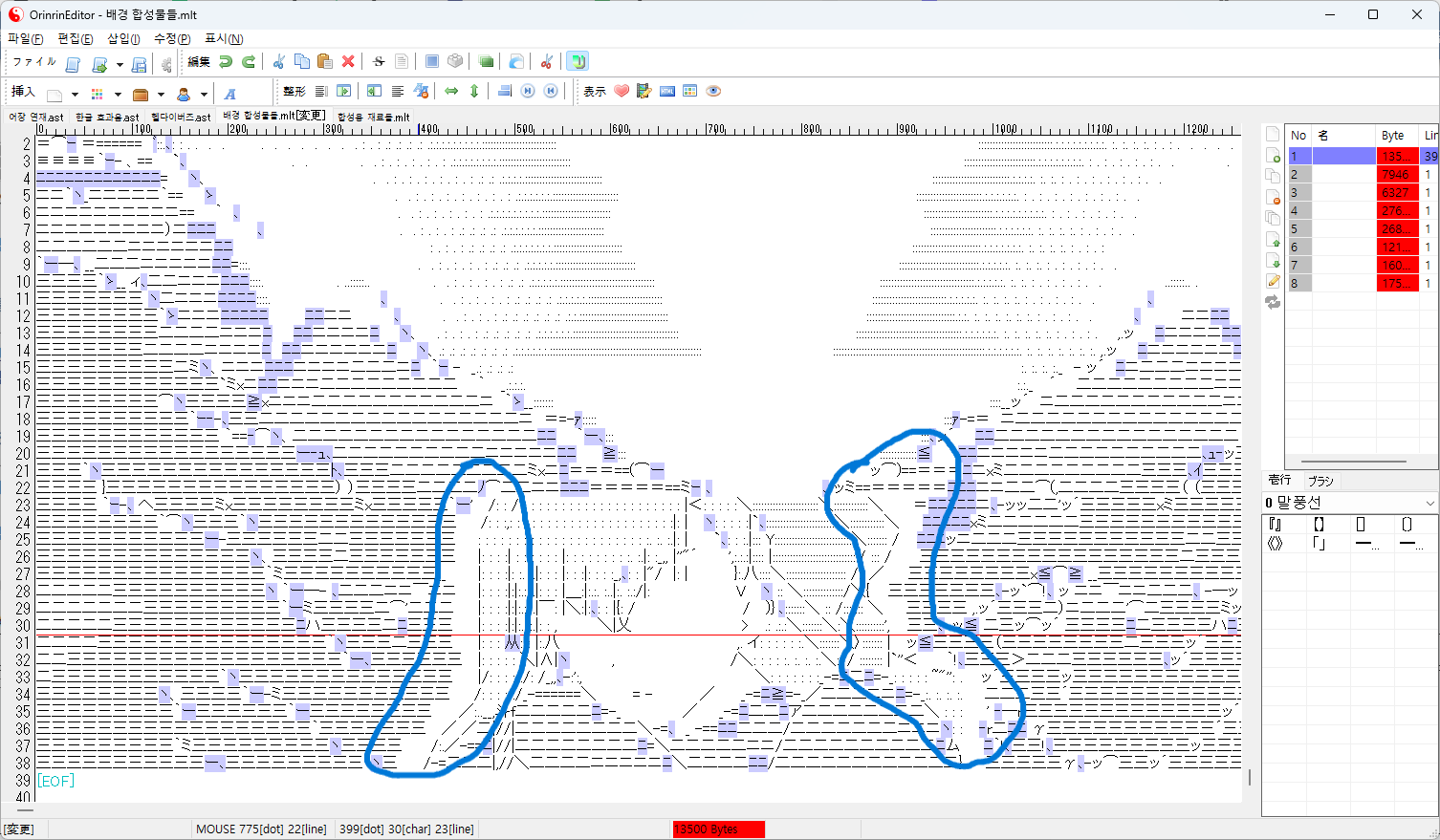
Task: Switch to the 합성용 재료들.mlt tab
Action: click(x=373, y=118)
